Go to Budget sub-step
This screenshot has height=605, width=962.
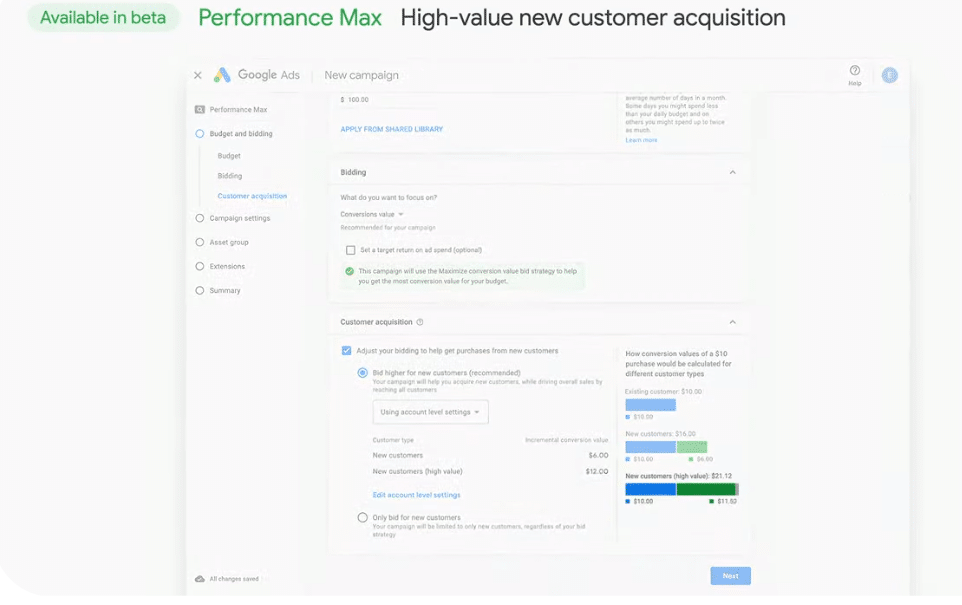(229, 156)
